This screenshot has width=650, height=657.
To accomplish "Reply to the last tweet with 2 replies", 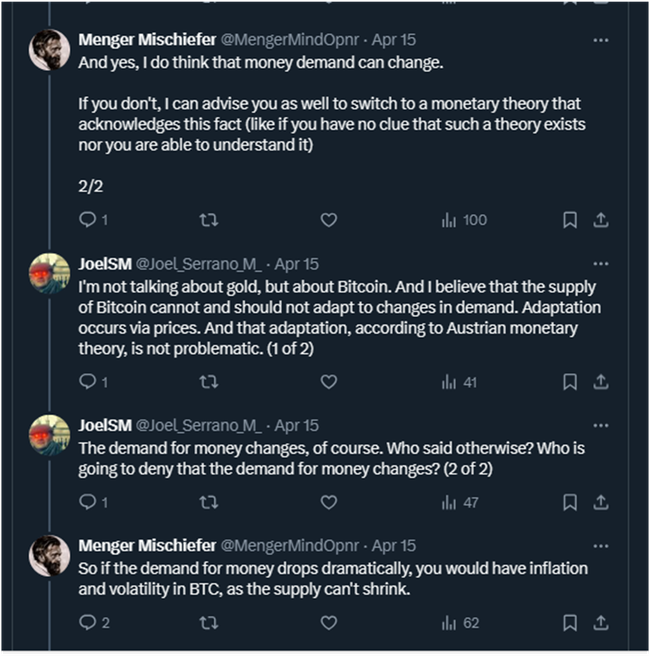I will coord(86,623).
